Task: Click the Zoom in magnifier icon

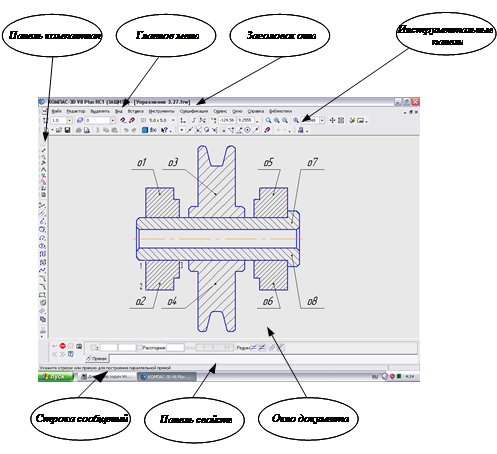Action: click(277, 120)
